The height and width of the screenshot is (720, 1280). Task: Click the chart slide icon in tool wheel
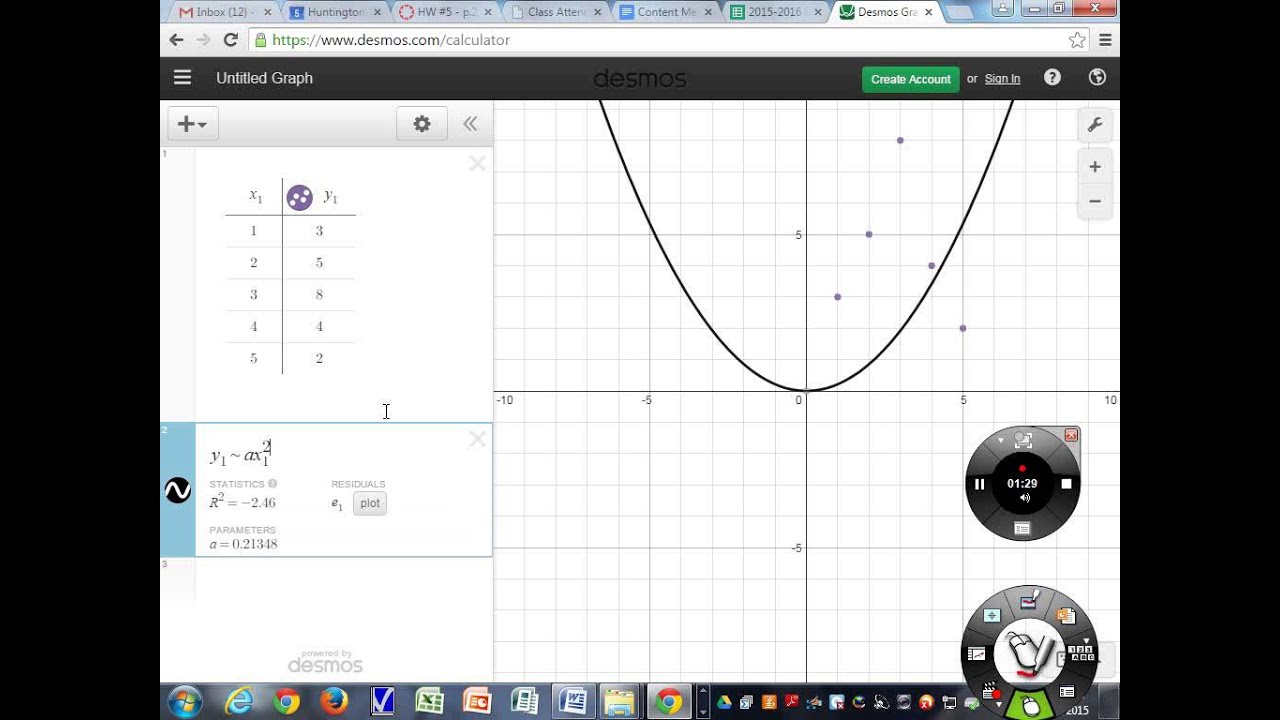[976, 654]
